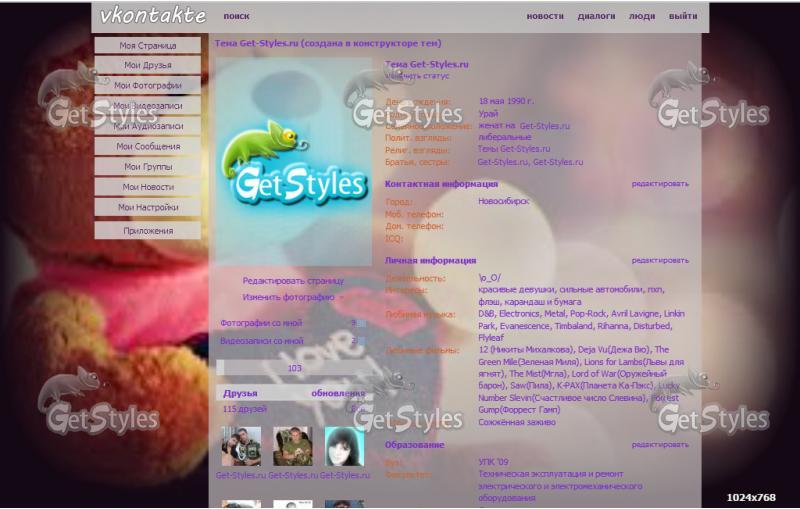This screenshot has width=800, height=509.
Task: Select Моя Страница in left menu
Action: point(148,46)
